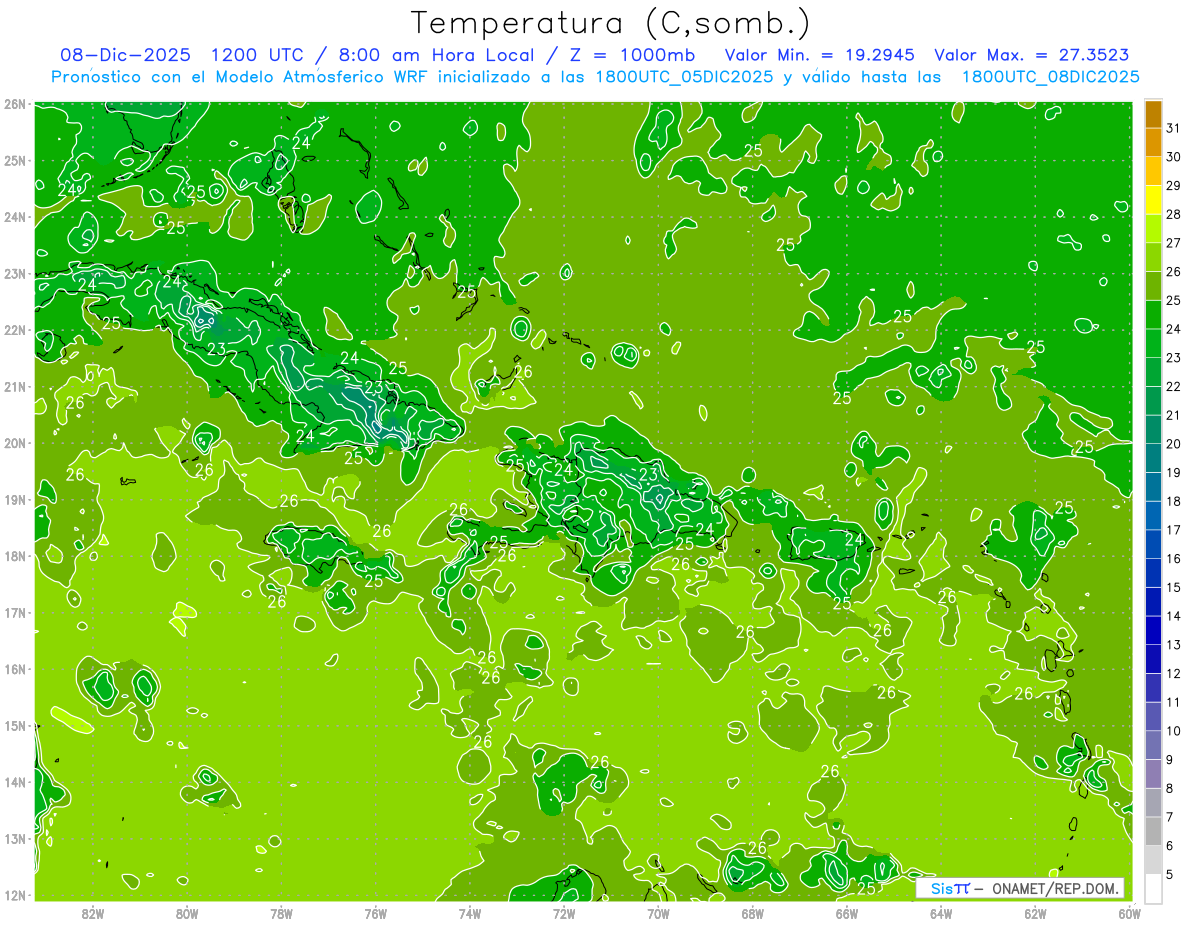Click the legend value 20
Viewport: 1200px width, 927px height.
pyautogui.click(x=1173, y=444)
